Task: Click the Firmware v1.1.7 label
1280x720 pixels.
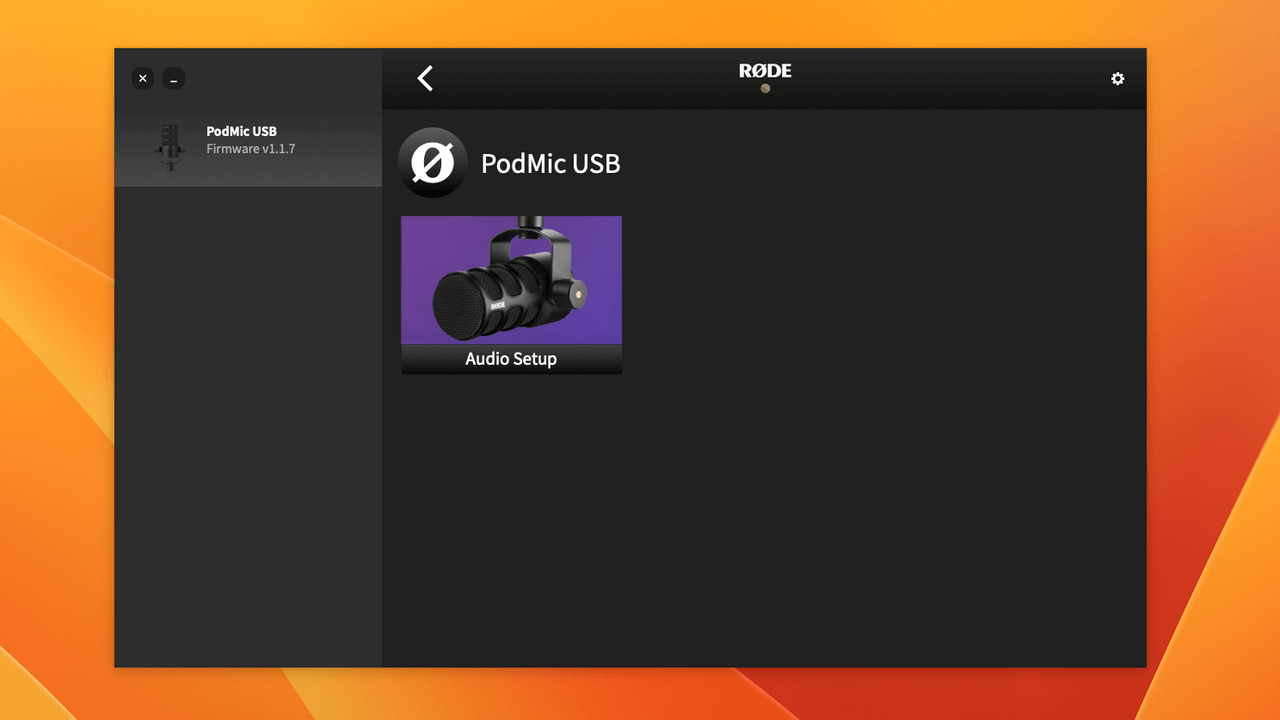Action: coord(251,148)
